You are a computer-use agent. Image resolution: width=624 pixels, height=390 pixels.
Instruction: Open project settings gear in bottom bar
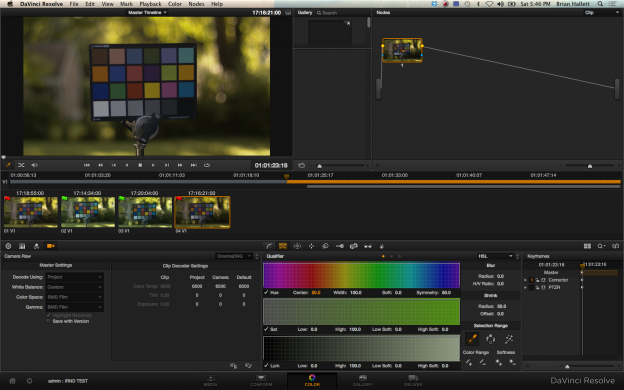[29, 381]
